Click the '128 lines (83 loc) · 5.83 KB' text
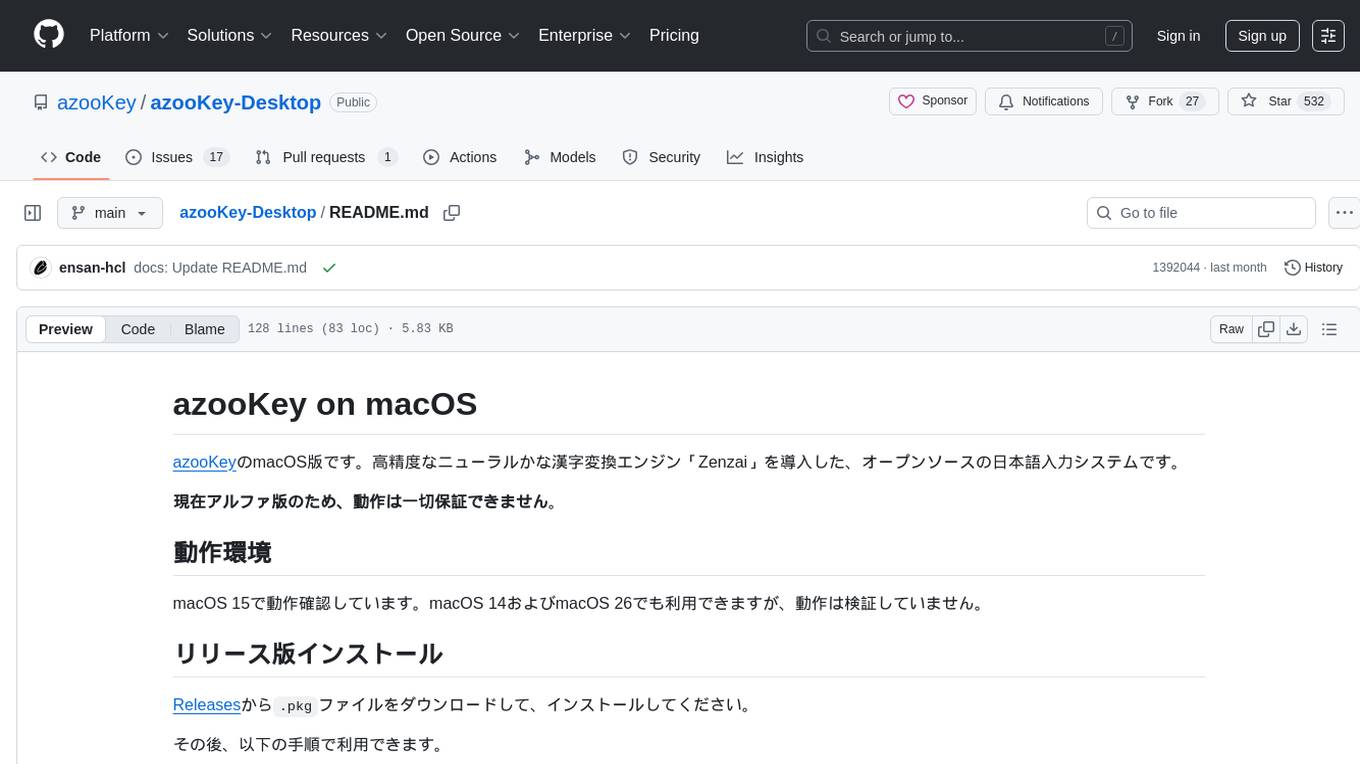1360x764 pixels. (x=350, y=329)
